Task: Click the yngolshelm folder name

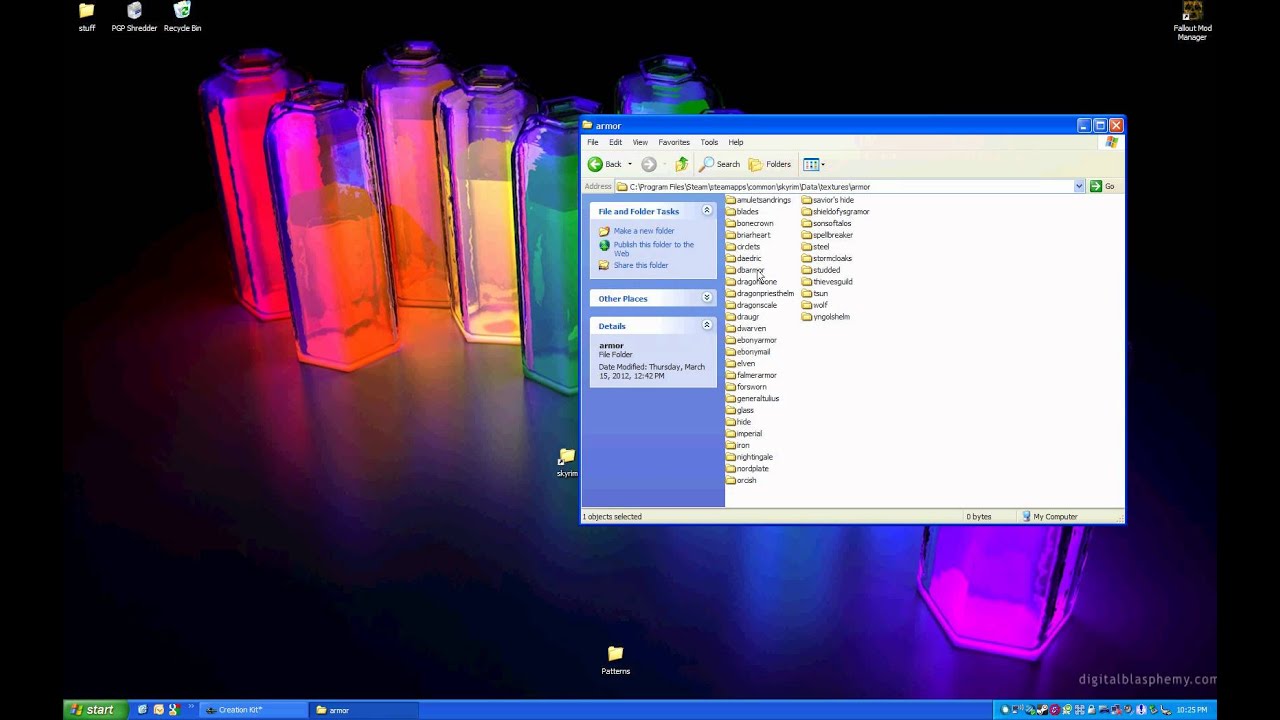Action: click(x=831, y=317)
